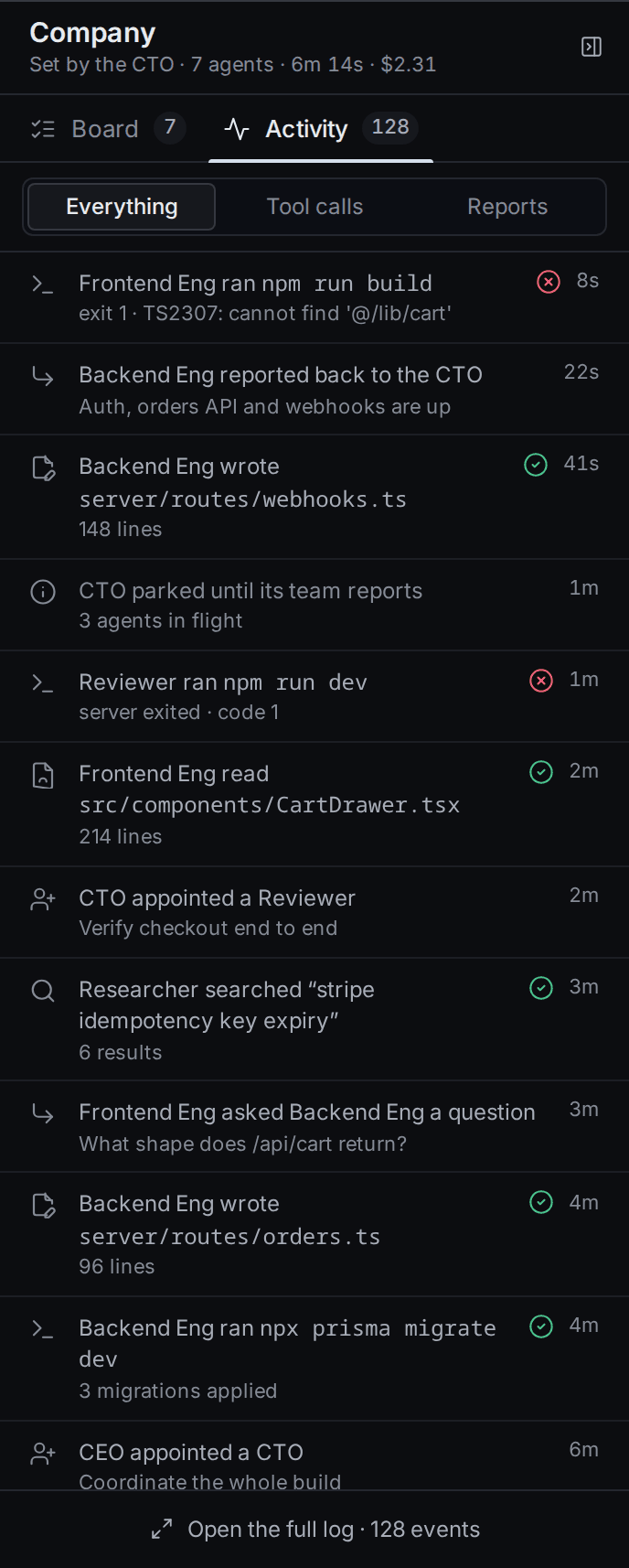Click terminal icon for npm run build
Viewport: 629px width, 1568px height.
click(x=43, y=285)
